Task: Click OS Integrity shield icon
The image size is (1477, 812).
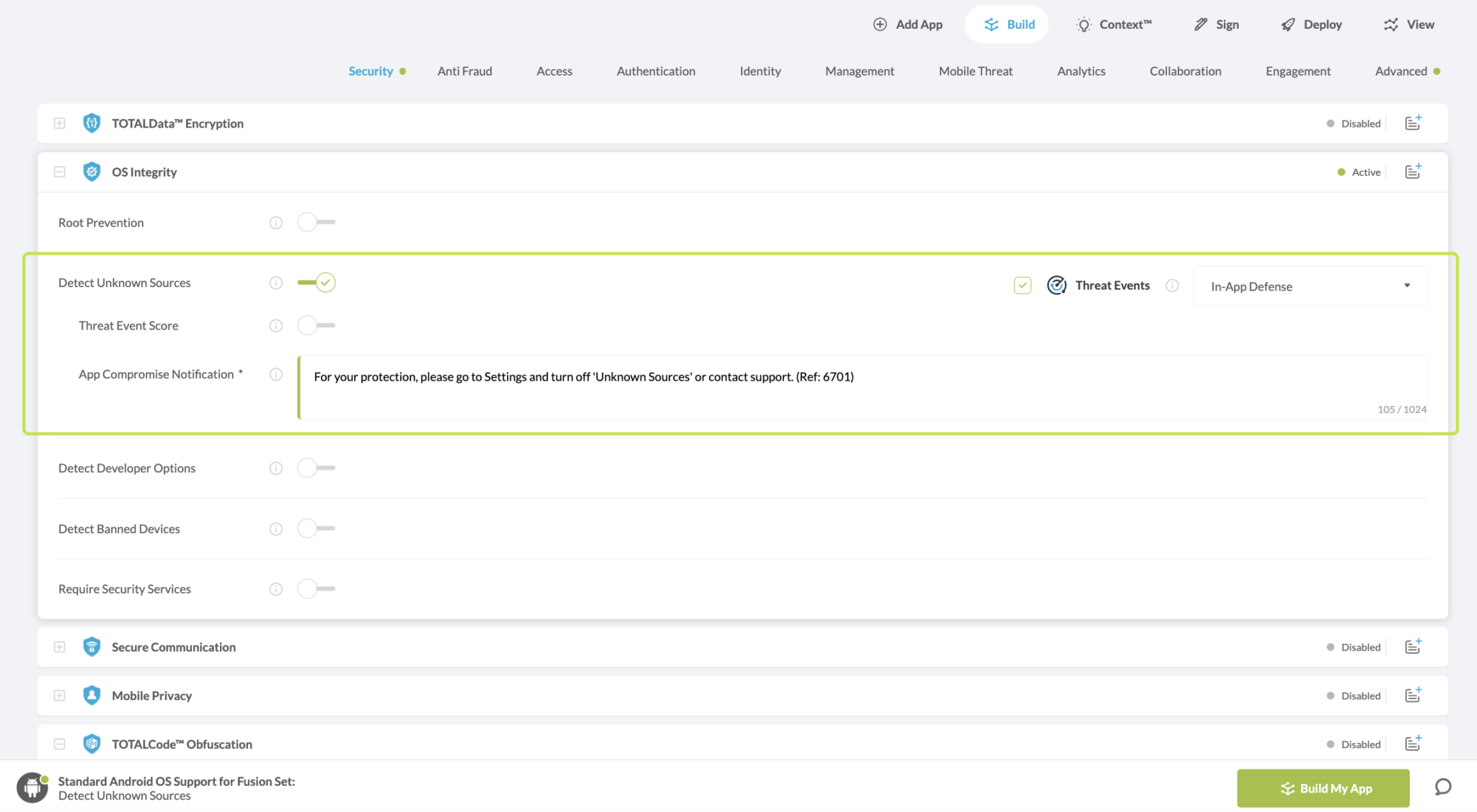Action: point(92,172)
